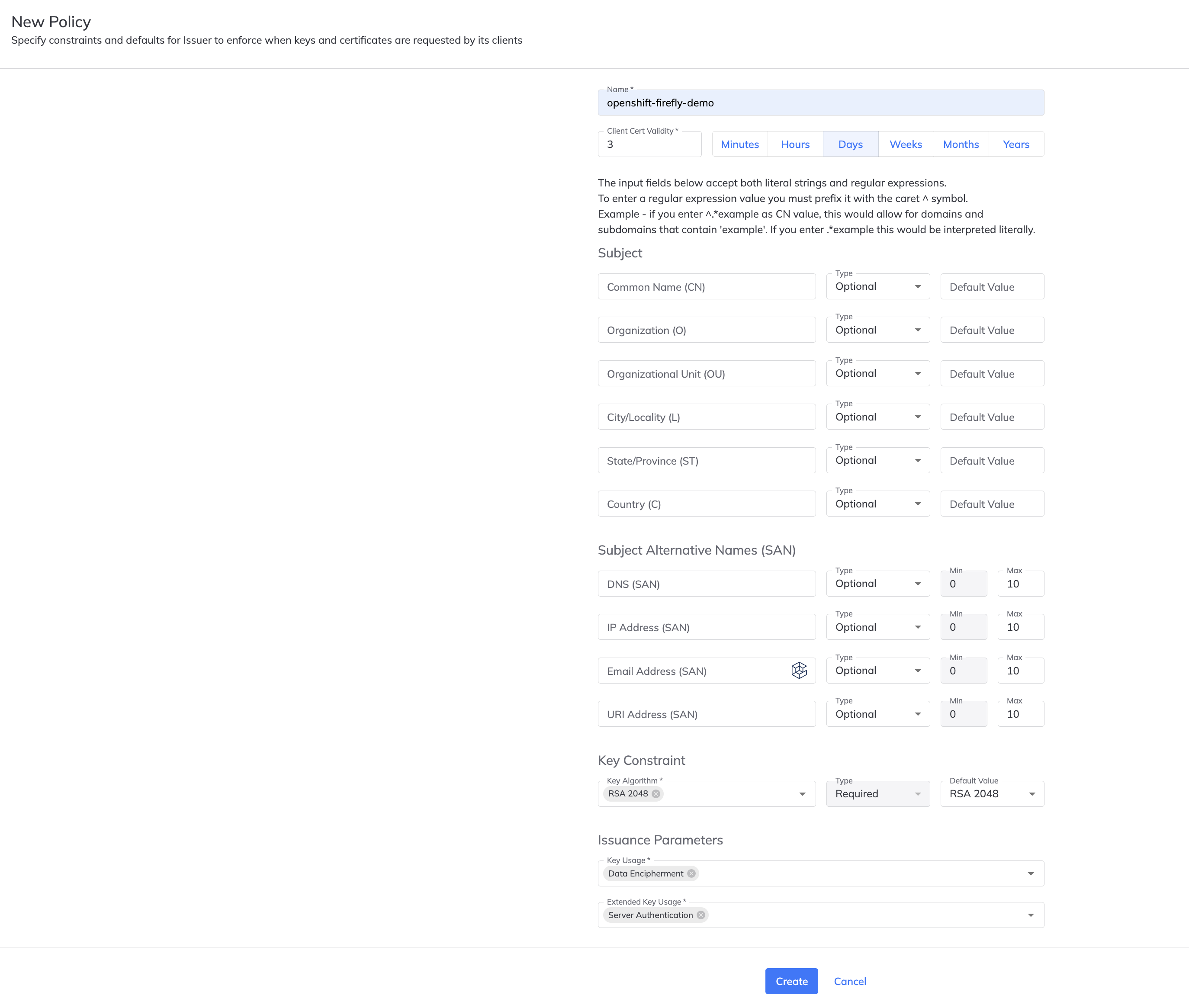The height and width of the screenshot is (1008, 1189).
Task: Click the Organization (O) field
Action: 707,330
